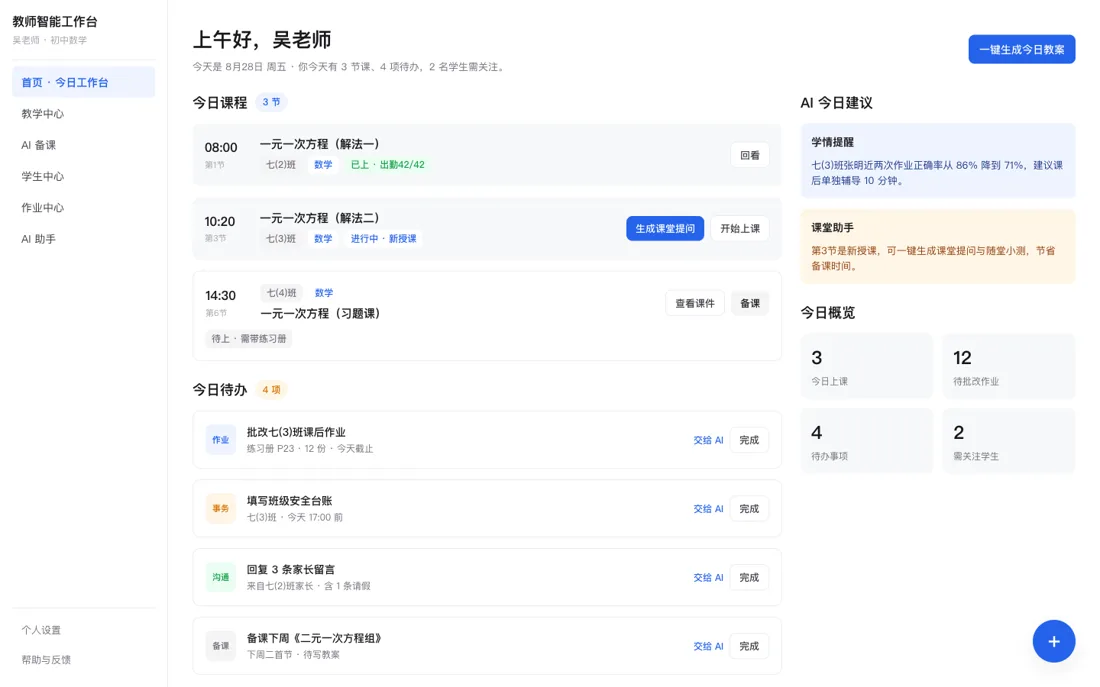Click the 4 项 badge beside 今日待办
The image size is (1100, 687).
271,389
